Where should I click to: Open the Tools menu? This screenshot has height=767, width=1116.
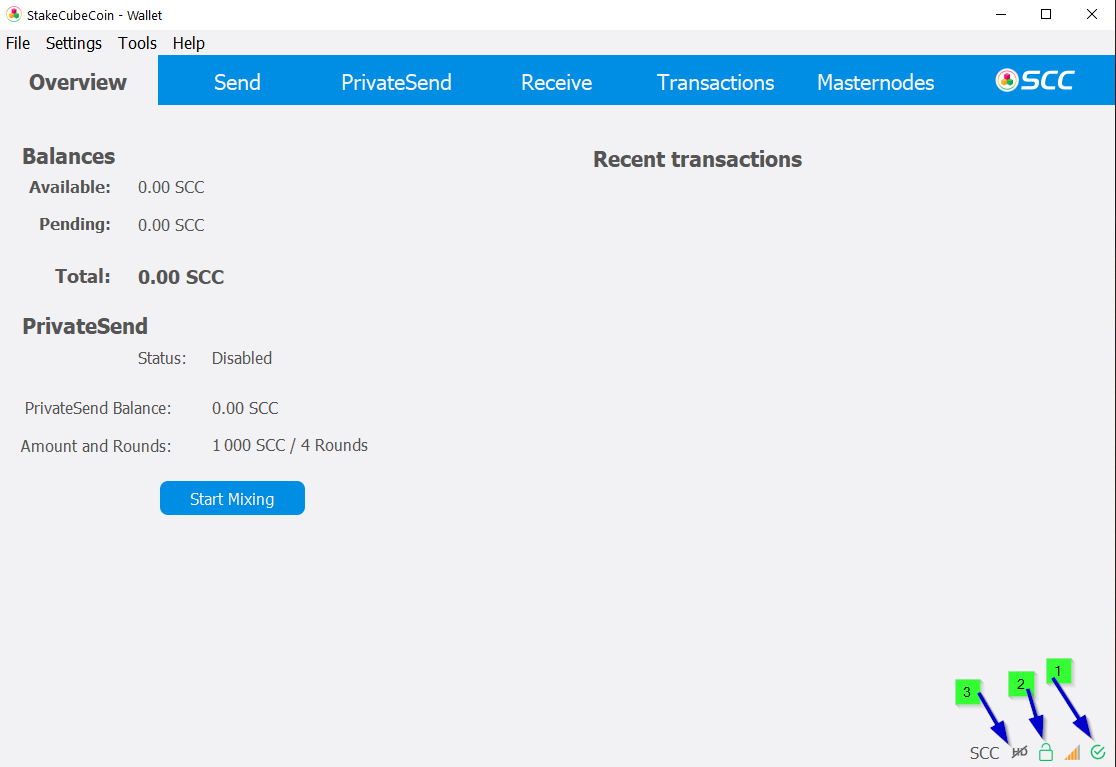tap(137, 43)
